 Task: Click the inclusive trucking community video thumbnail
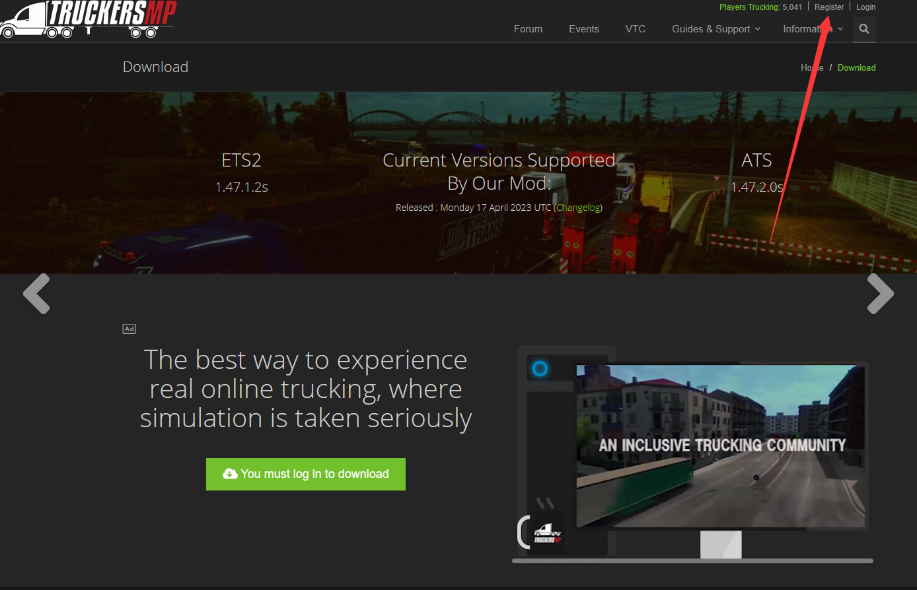[720, 446]
